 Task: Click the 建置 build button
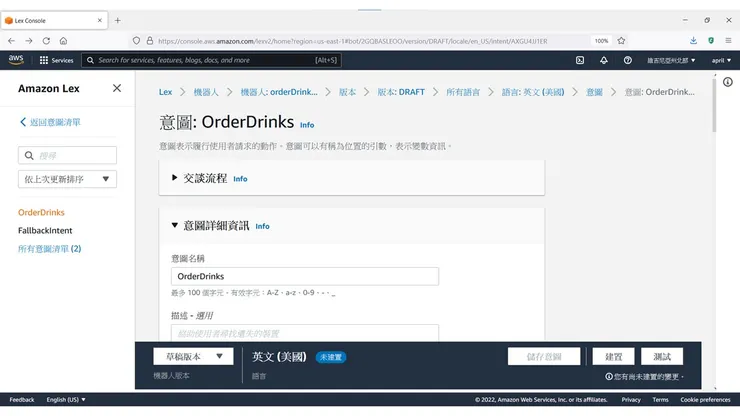click(614, 357)
